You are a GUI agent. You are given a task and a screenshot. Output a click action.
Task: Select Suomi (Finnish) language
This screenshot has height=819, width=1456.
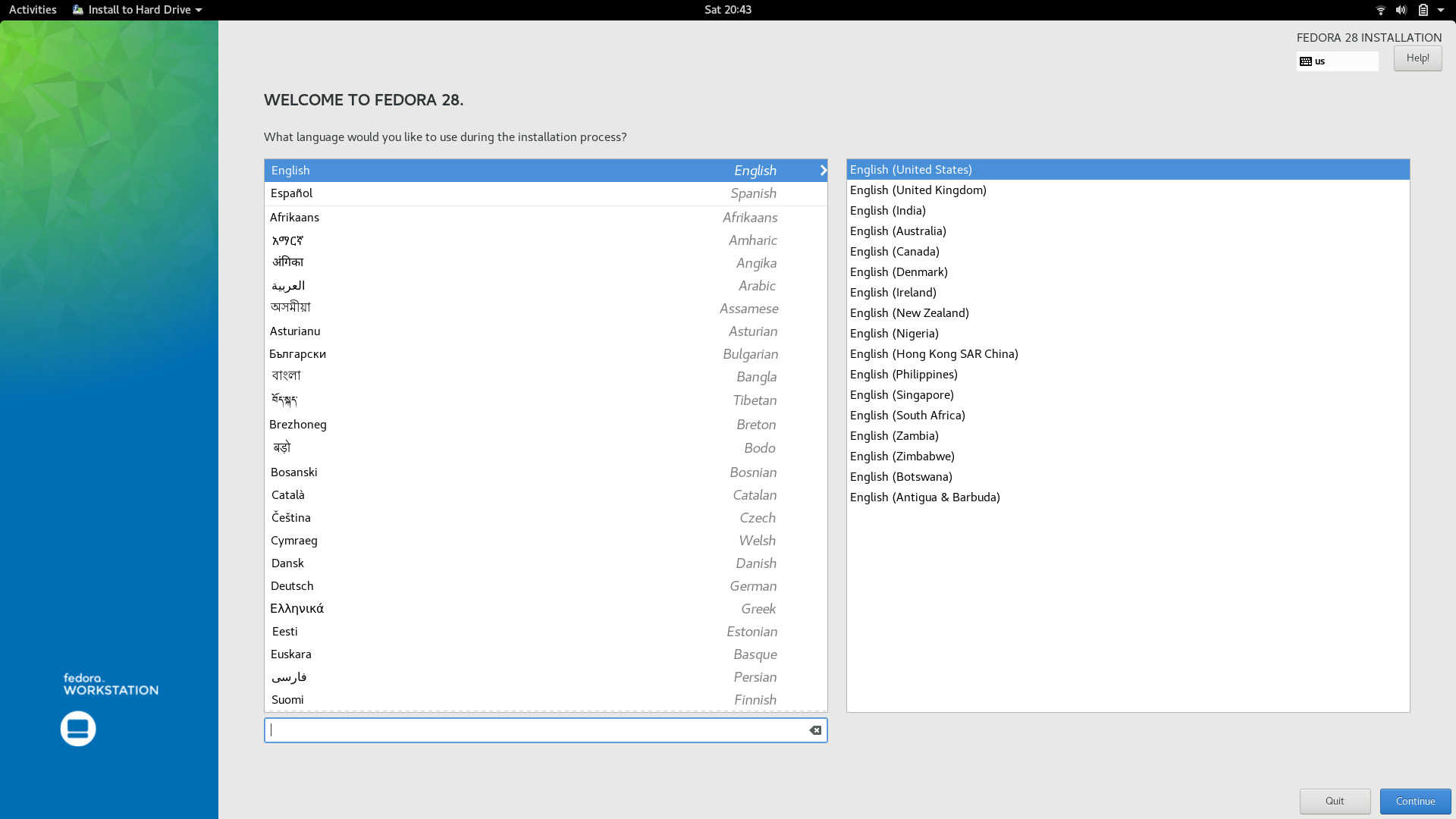pos(545,700)
